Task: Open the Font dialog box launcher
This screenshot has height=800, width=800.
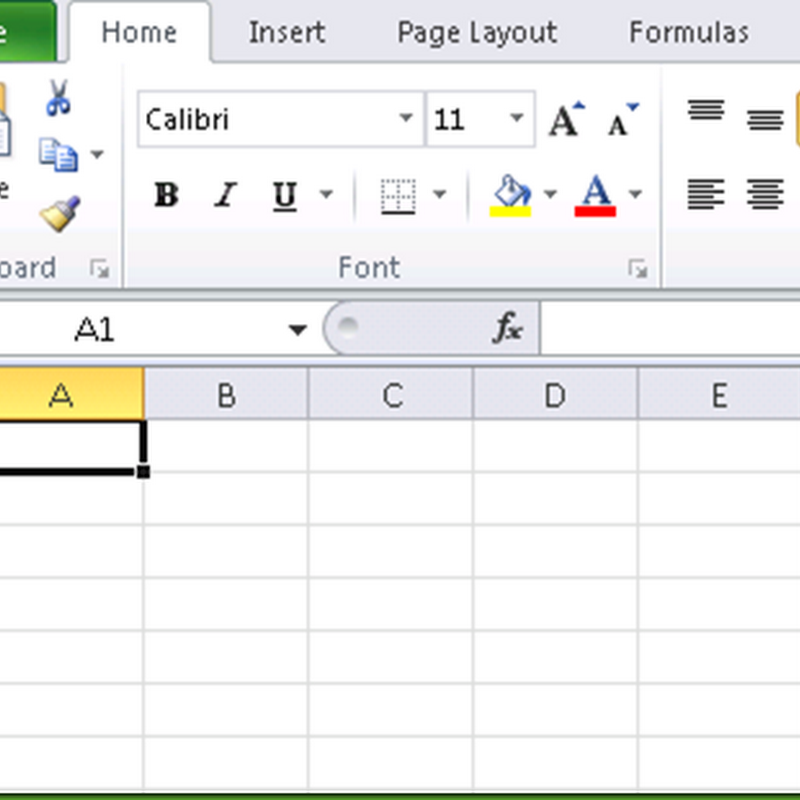Action: 637,268
